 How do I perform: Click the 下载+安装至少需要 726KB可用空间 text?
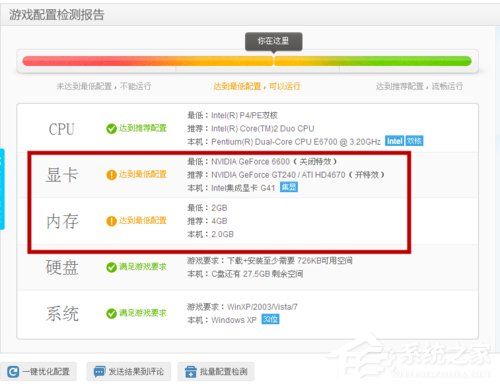pyautogui.click(x=290, y=261)
